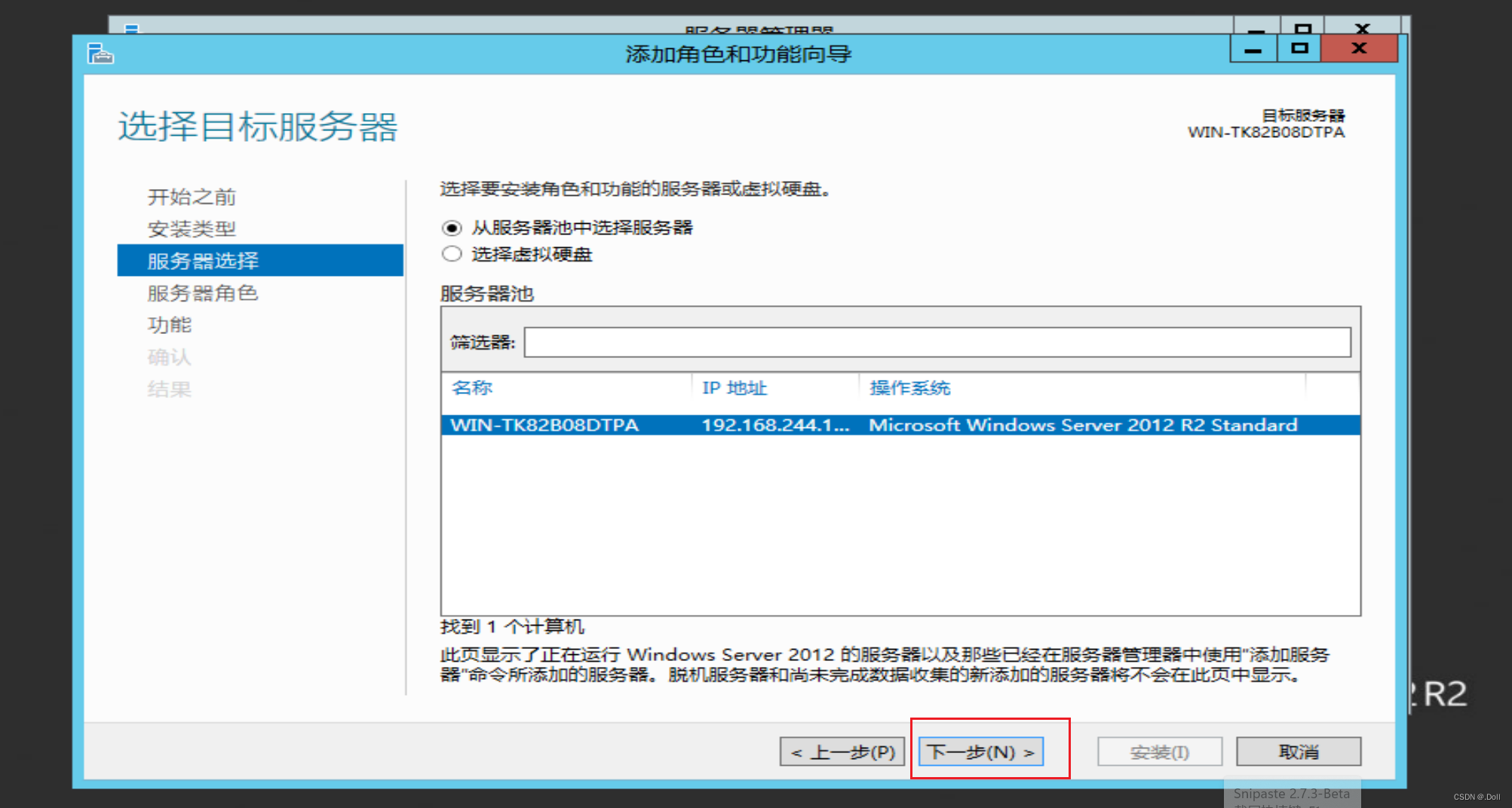The width and height of the screenshot is (1512, 808).
Task: Click IP cell 192.168.244.1...
Action: (776, 425)
